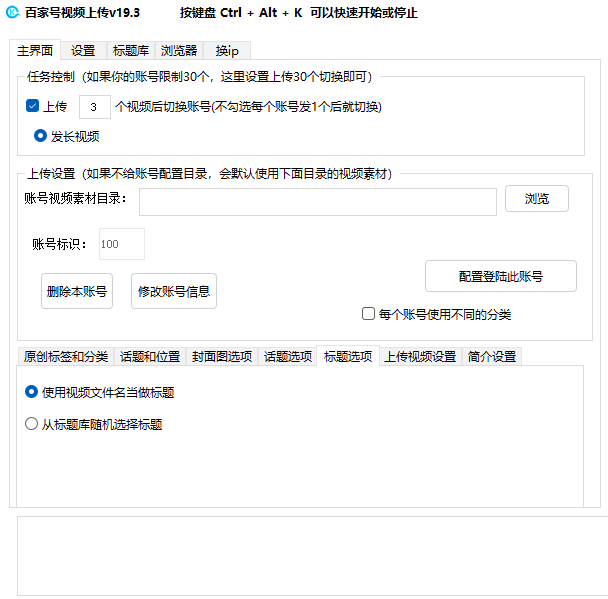This screenshot has height=599, width=608.
Task: Click the 百家号视频上传v19.3 title text
Action: [82, 13]
